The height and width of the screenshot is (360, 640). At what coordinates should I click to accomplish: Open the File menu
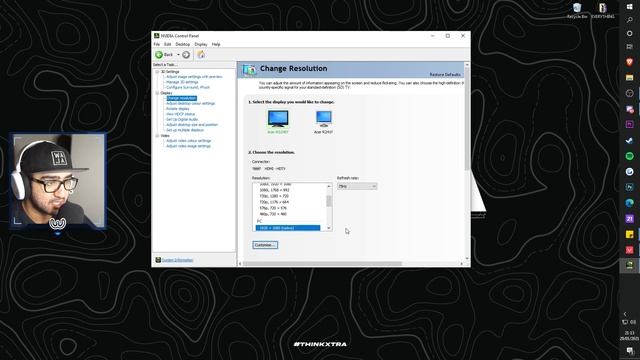click(x=157, y=44)
